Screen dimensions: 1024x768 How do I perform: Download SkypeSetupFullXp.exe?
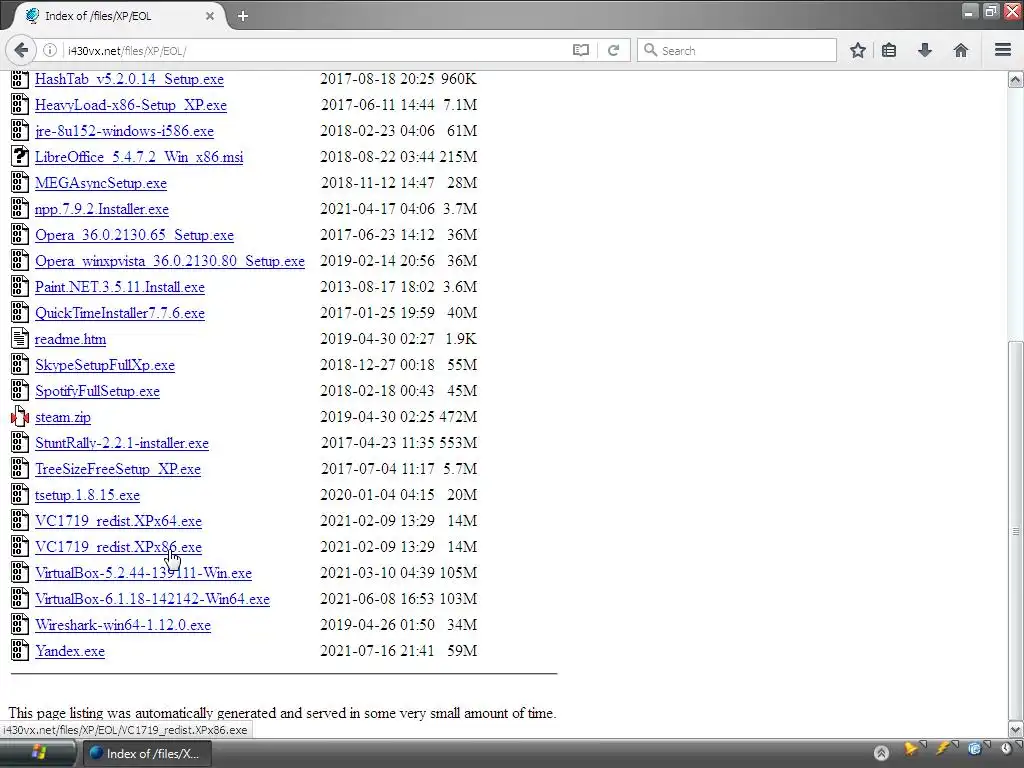click(x=104, y=365)
